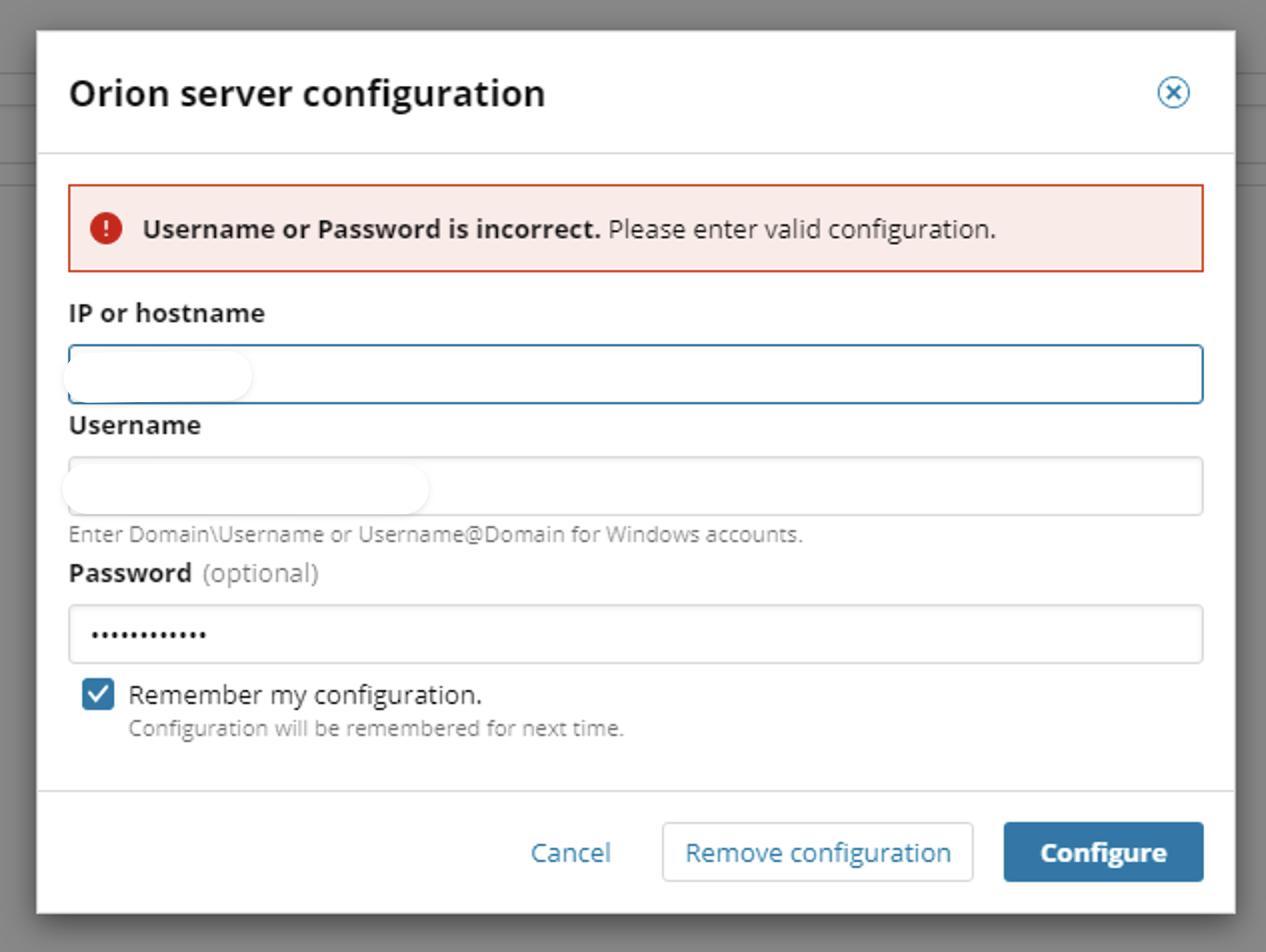Click the red error exclamation icon

coord(106,229)
